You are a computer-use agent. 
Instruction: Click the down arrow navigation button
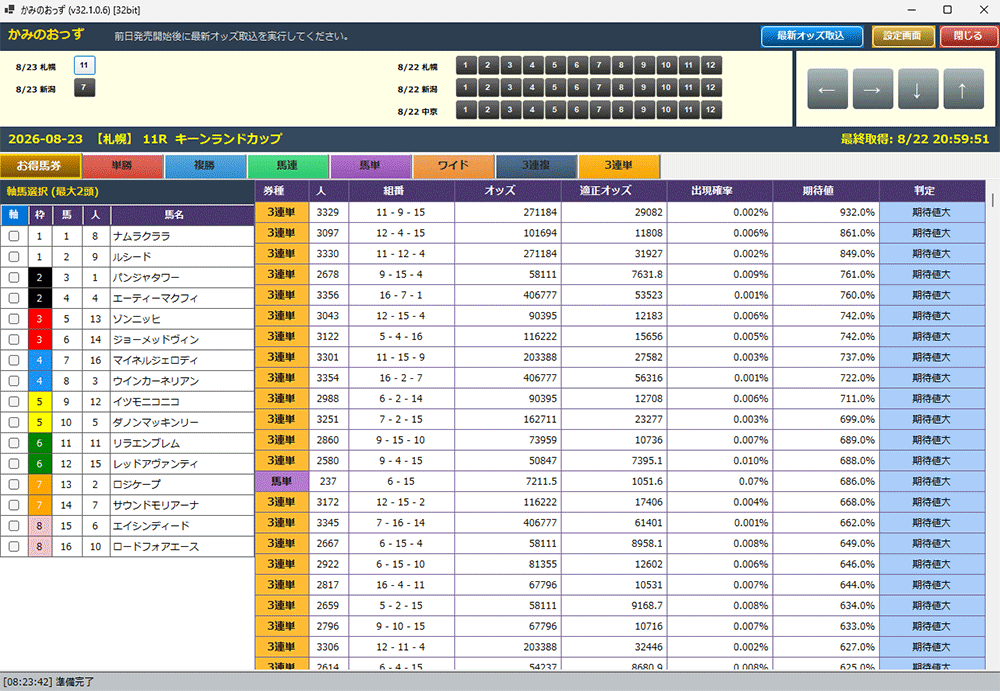(x=918, y=89)
